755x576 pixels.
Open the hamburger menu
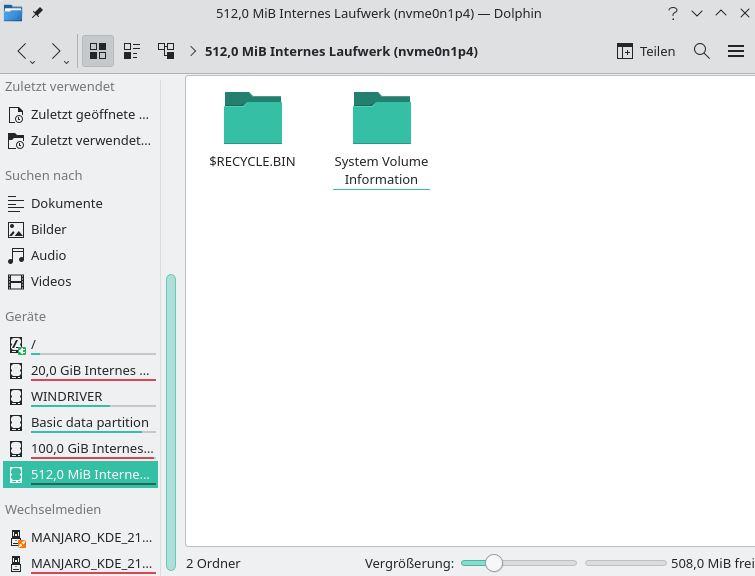tap(736, 51)
